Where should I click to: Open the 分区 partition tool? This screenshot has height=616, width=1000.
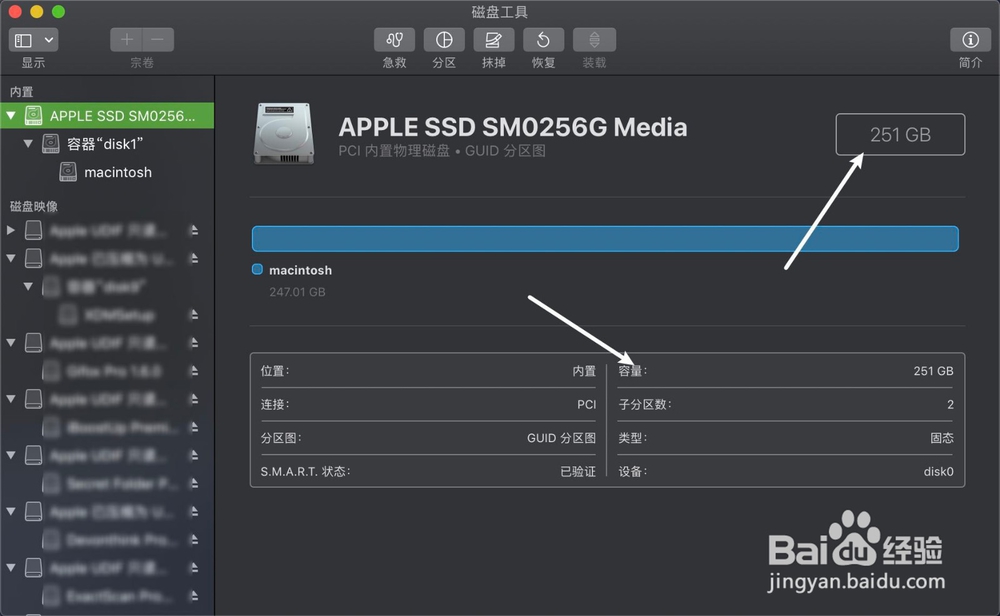coord(444,40)
